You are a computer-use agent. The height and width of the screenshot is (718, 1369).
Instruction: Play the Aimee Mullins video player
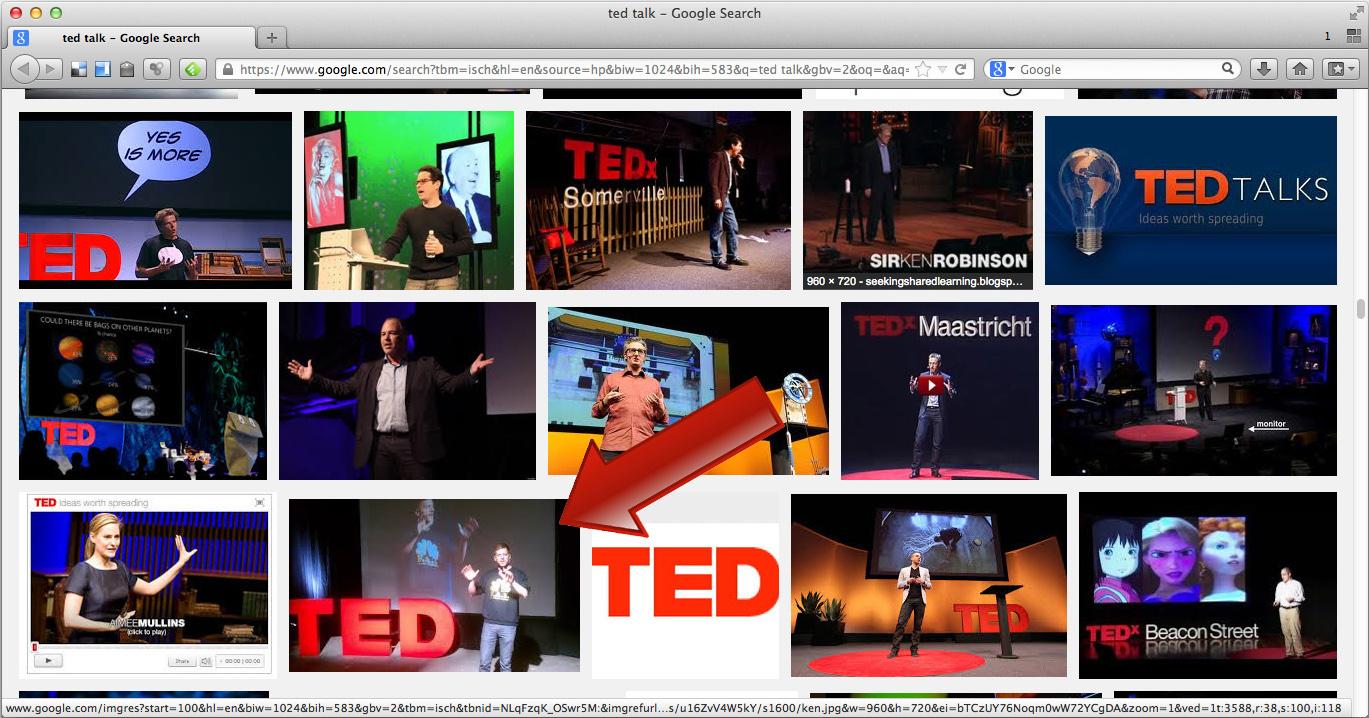(49, 660)
